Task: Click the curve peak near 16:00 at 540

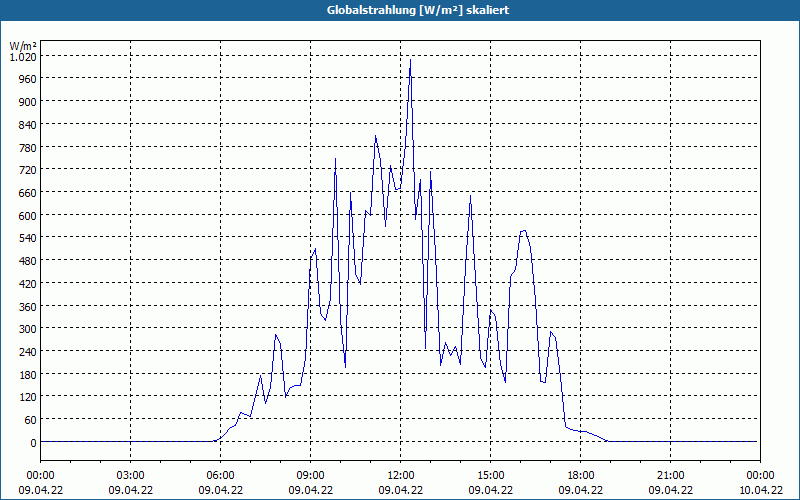Action: pyautogui.click(x=523, y=231)
